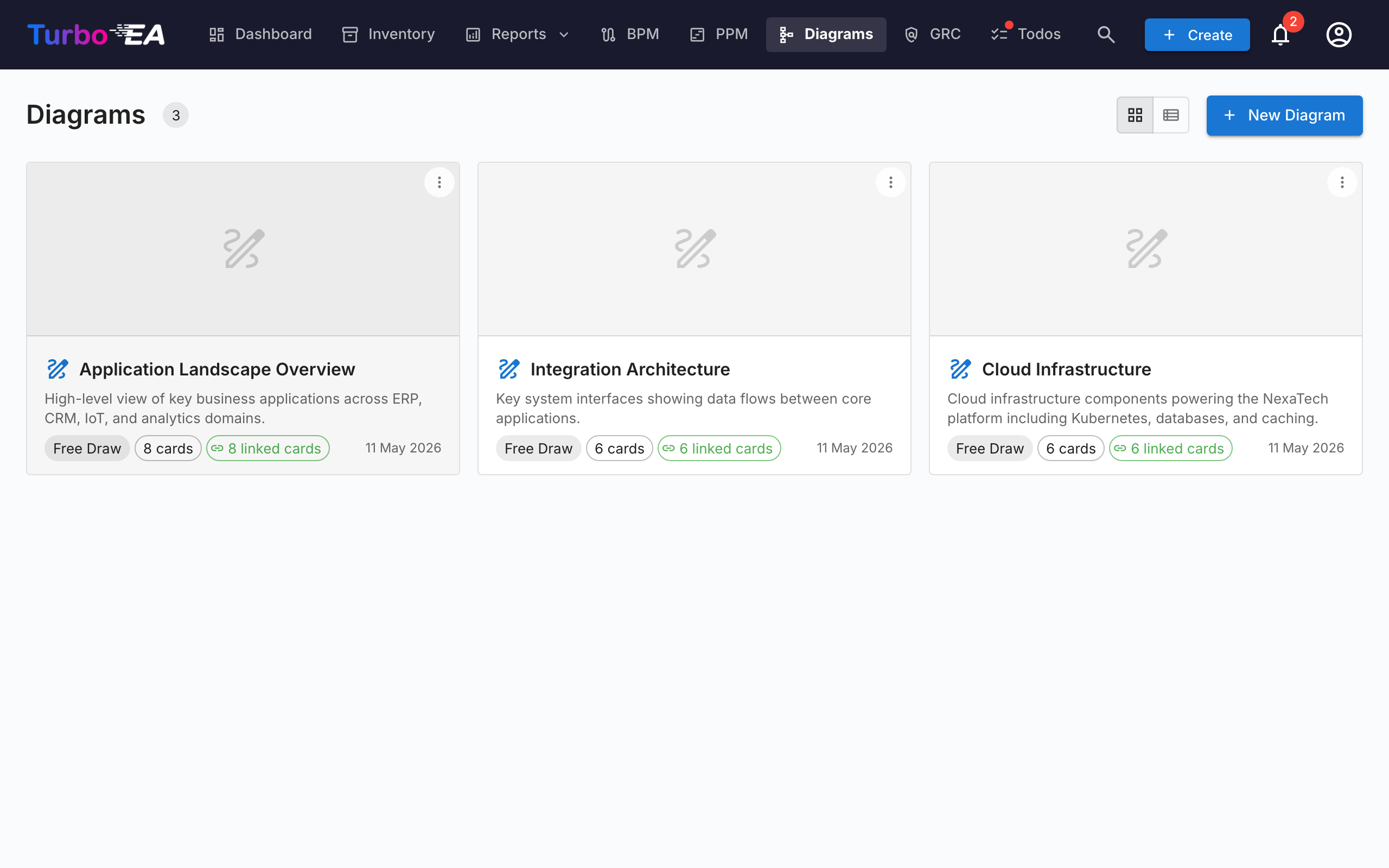Click the 8 linked cards chip
Screen dimensions: 1389x868
267,448
